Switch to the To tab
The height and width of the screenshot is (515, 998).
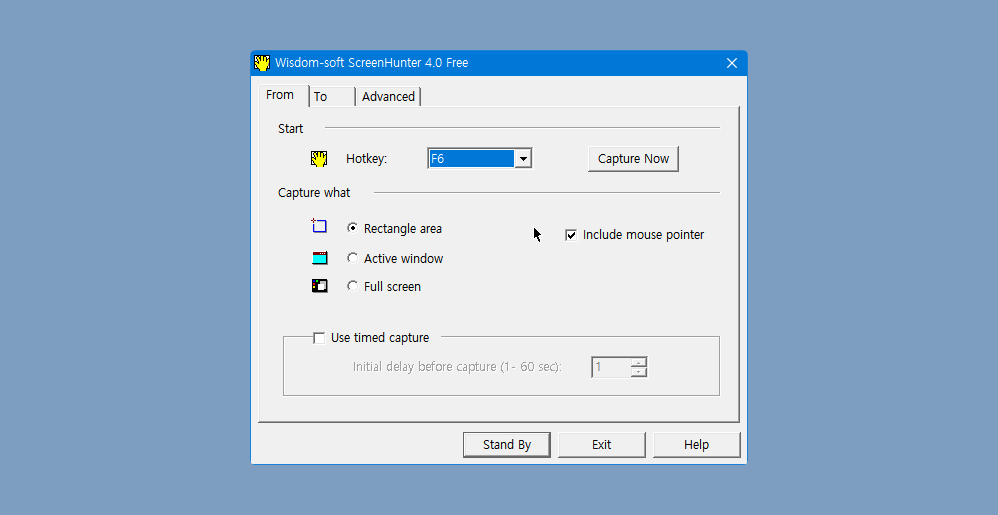click(332, 96)
